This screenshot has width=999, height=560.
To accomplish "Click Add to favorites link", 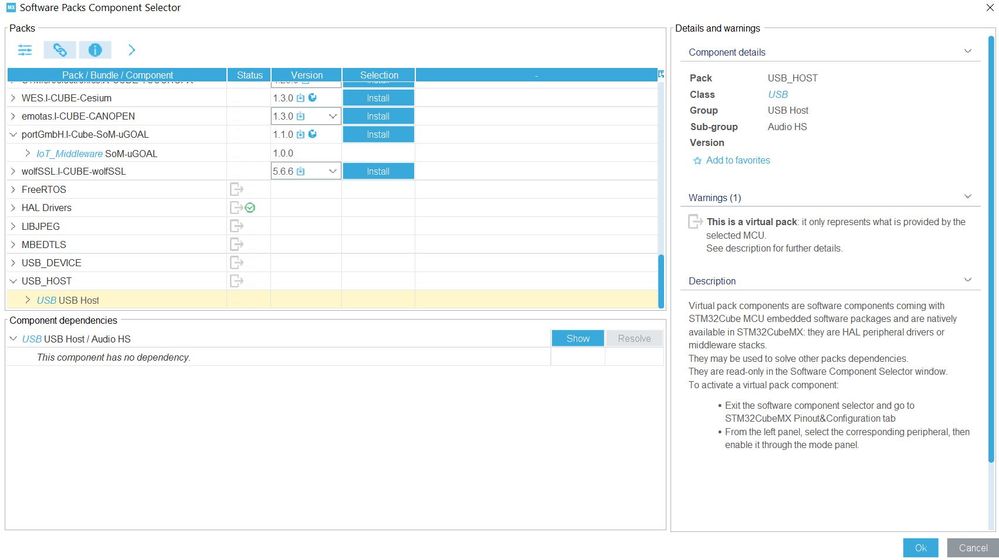I will point(738,161).
